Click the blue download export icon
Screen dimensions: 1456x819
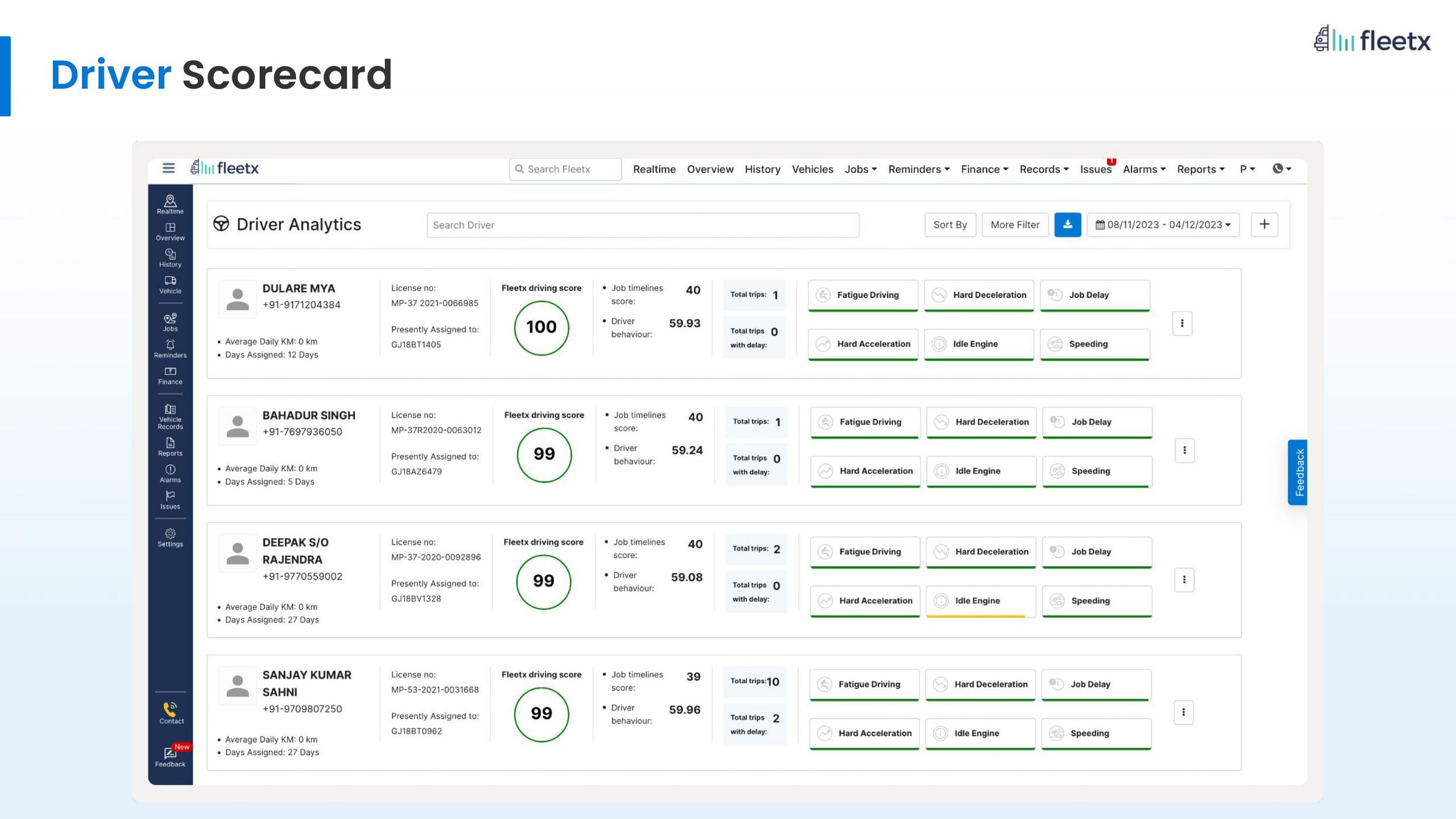tap(1068, 224)
